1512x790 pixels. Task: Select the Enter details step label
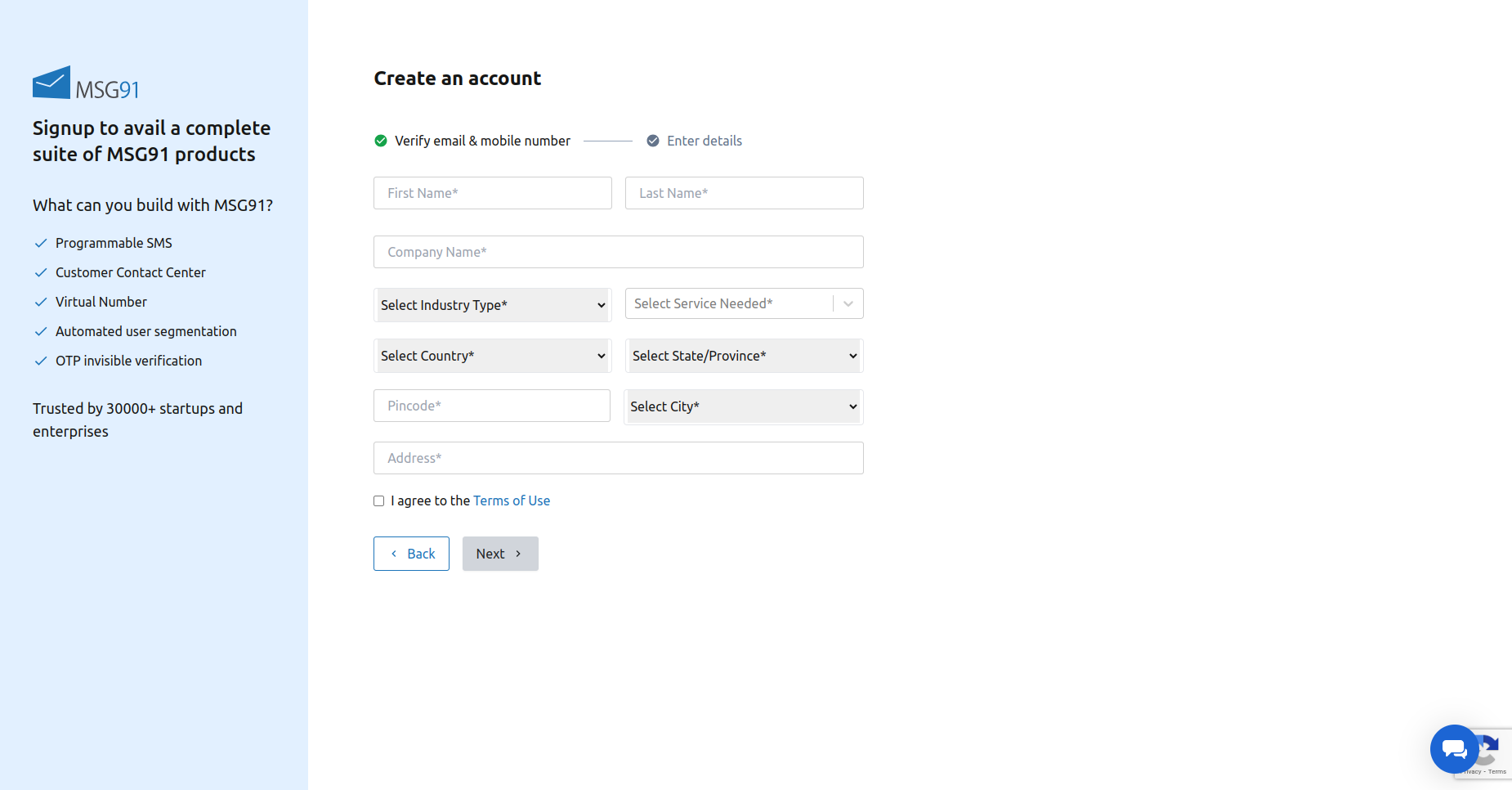click(704, 141)
